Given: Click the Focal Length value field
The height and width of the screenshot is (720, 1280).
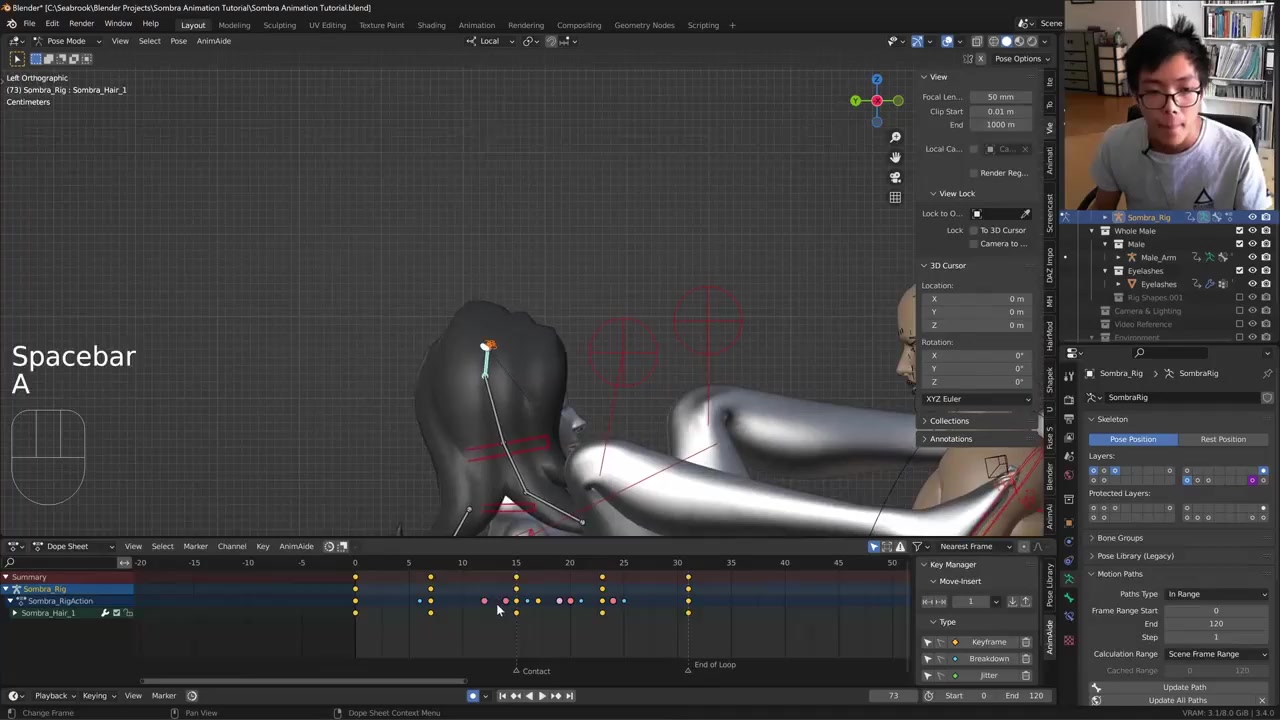Looking at the screenshot, I should point(1000,97).
